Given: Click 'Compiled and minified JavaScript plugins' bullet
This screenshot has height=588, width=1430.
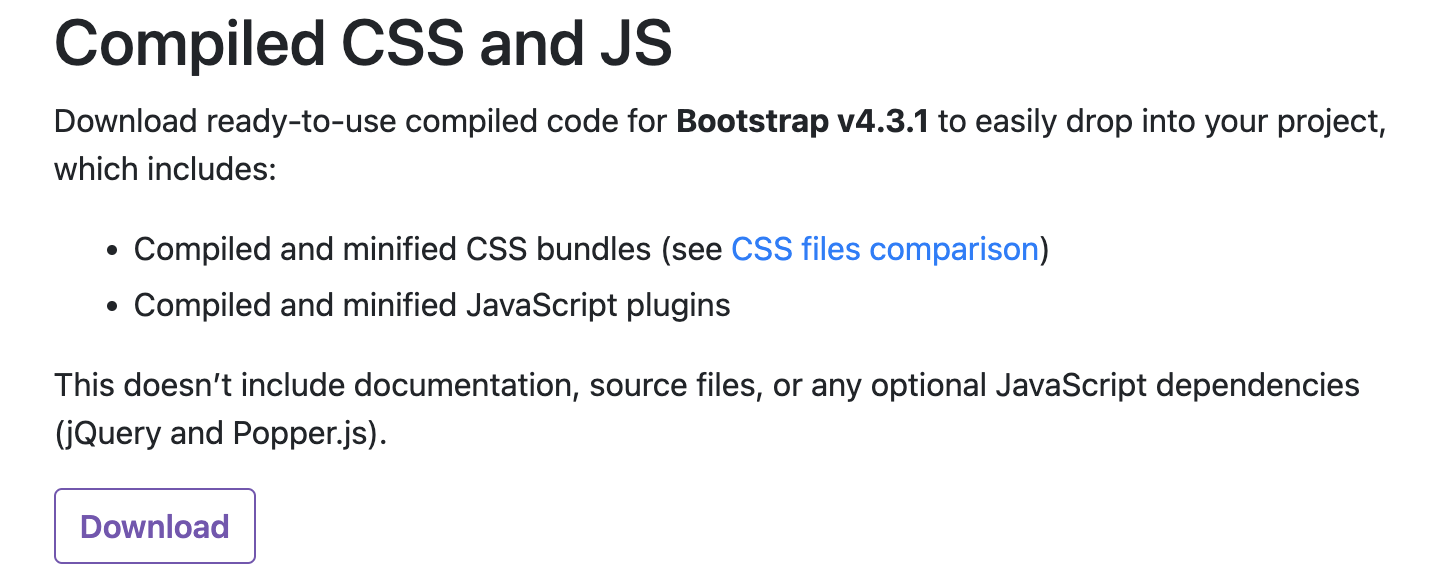Looking at the screenshot, I should point(432,305).
